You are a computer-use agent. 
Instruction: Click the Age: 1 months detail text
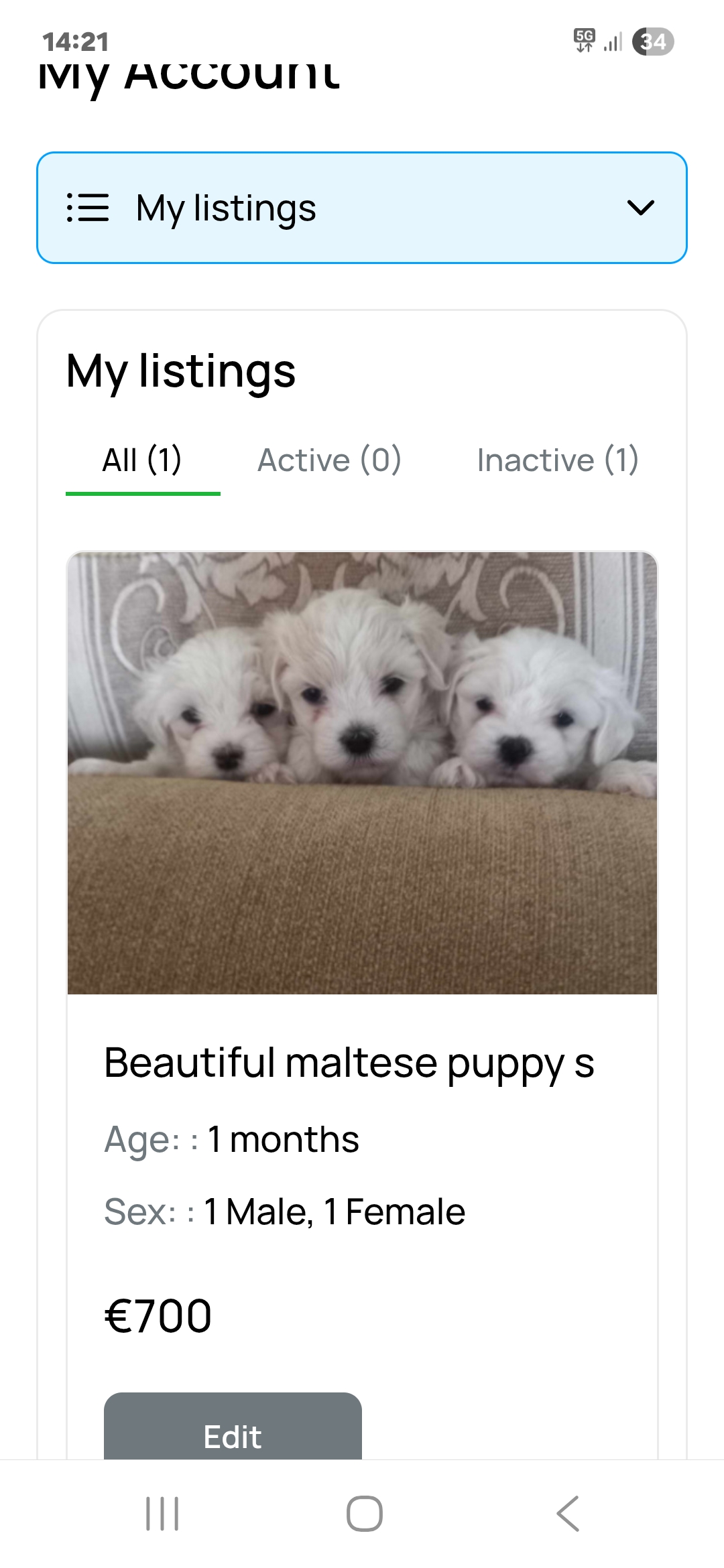[x=231, y=1139]
